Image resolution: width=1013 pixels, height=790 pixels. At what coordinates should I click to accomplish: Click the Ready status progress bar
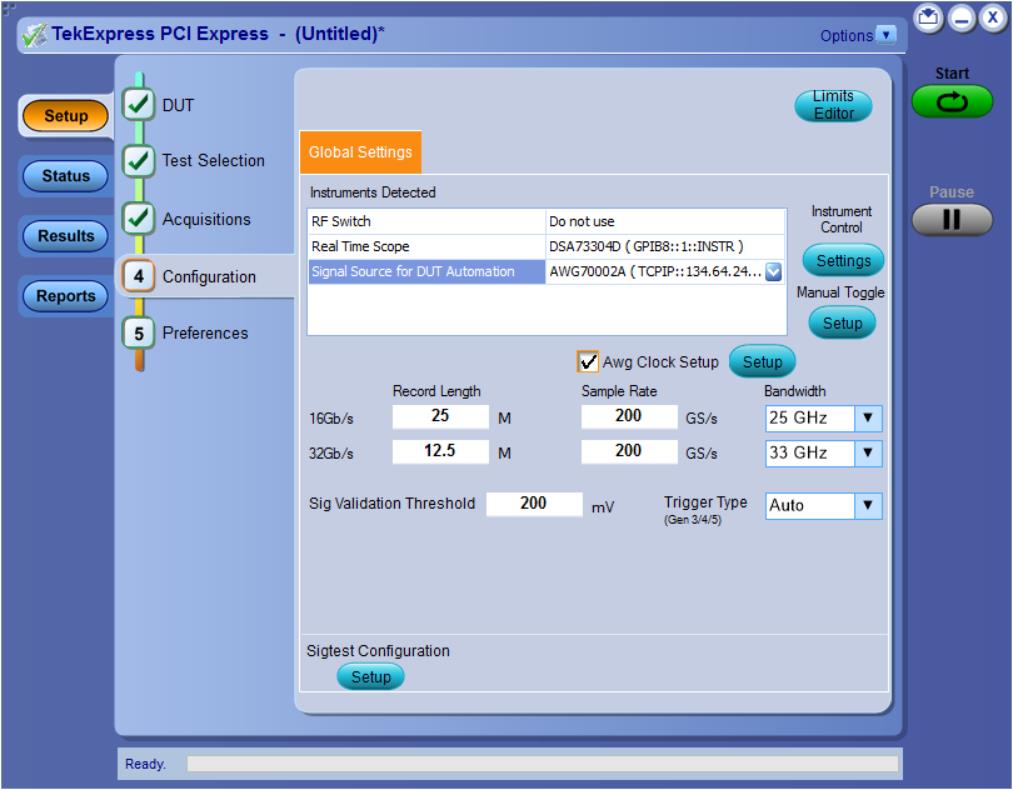(541, 764)
